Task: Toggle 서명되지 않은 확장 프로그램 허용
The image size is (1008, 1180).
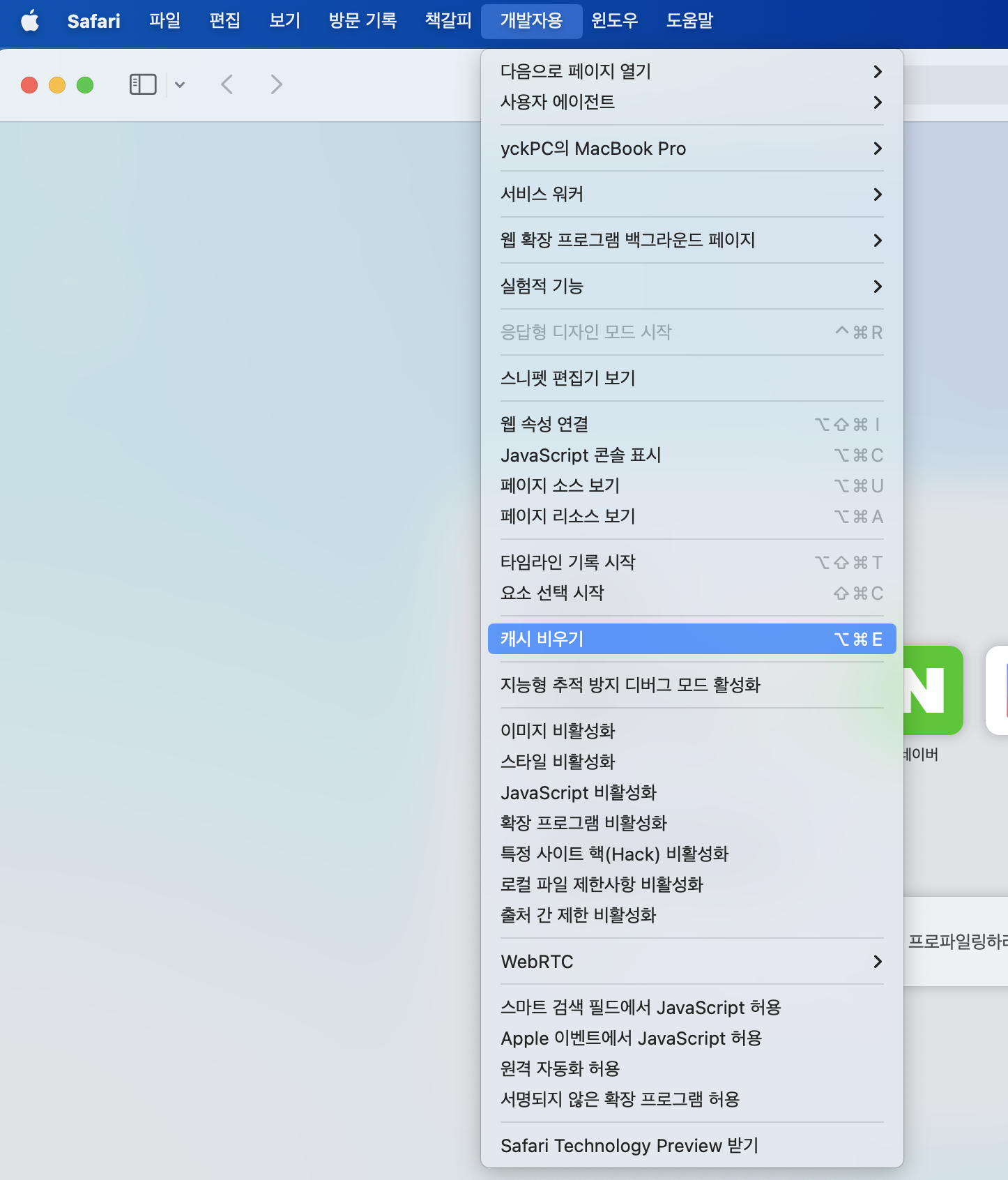Action: [692, 1099]
